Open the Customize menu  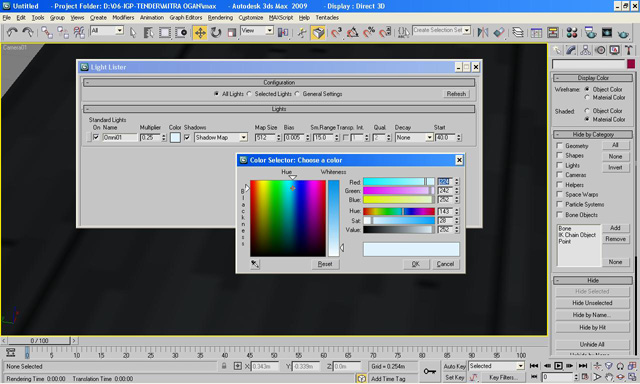coord(251,18)
